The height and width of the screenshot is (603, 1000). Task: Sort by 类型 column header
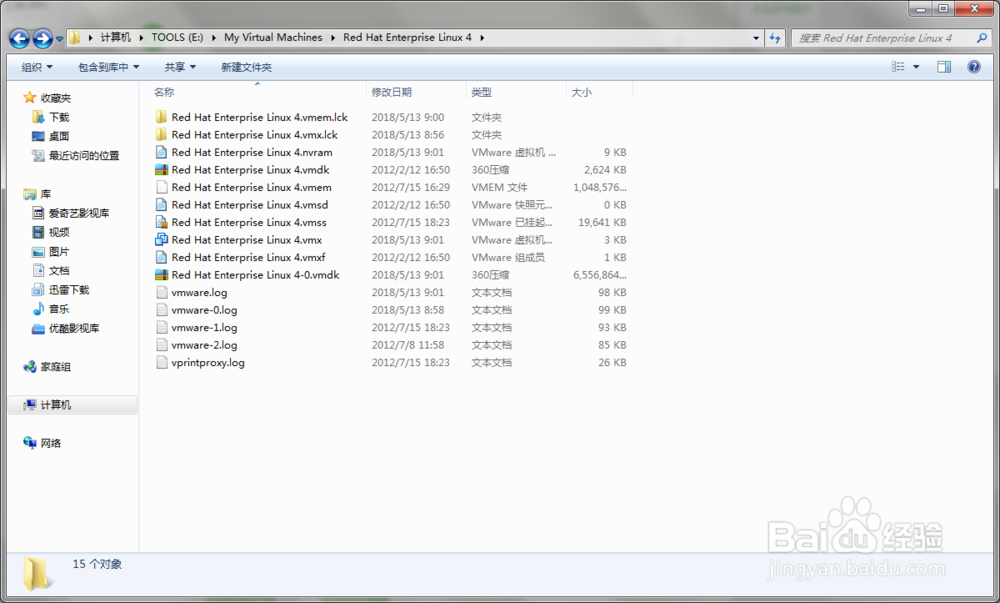coord(482,92)
